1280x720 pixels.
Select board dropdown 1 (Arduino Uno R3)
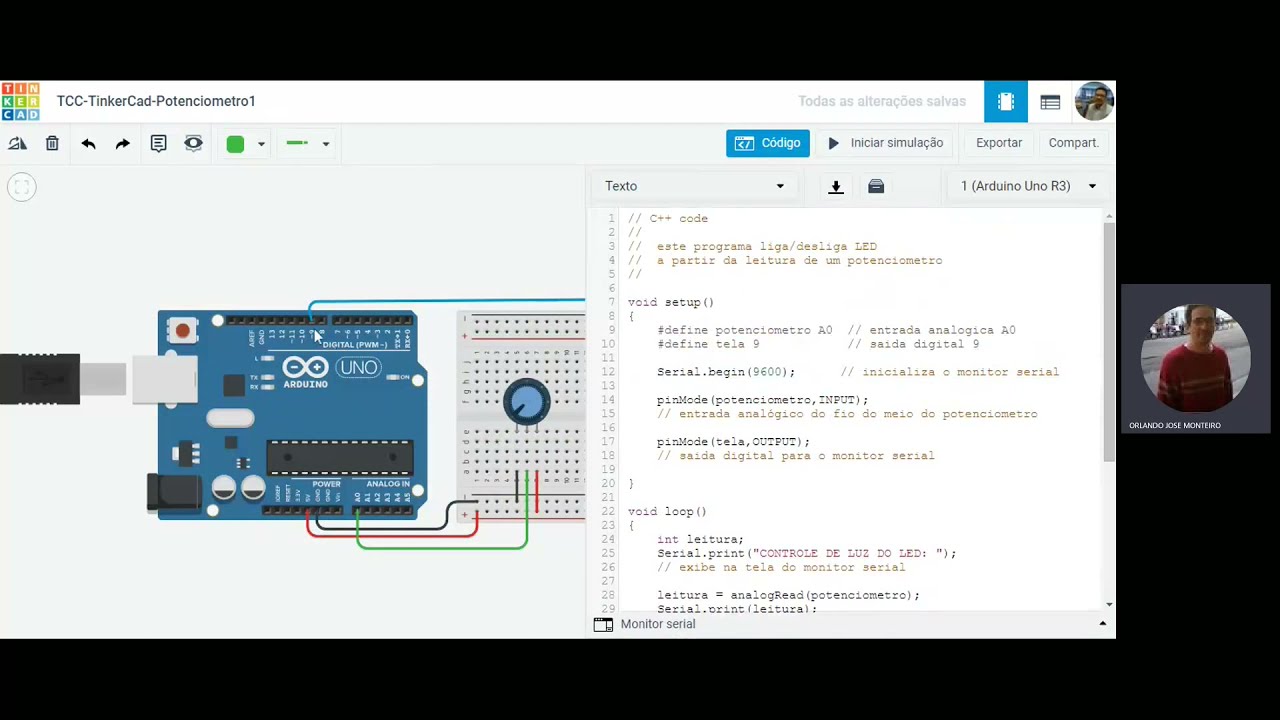[1028, 186]
